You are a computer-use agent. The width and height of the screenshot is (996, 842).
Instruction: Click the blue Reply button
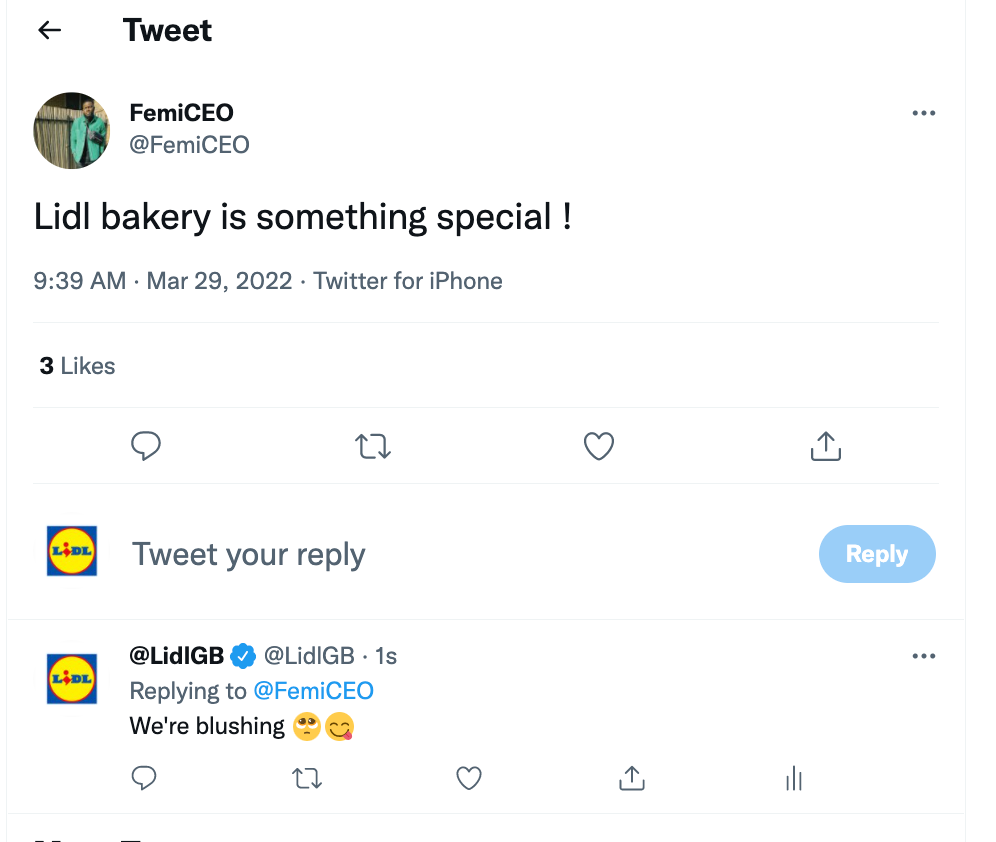pos(877,554)
